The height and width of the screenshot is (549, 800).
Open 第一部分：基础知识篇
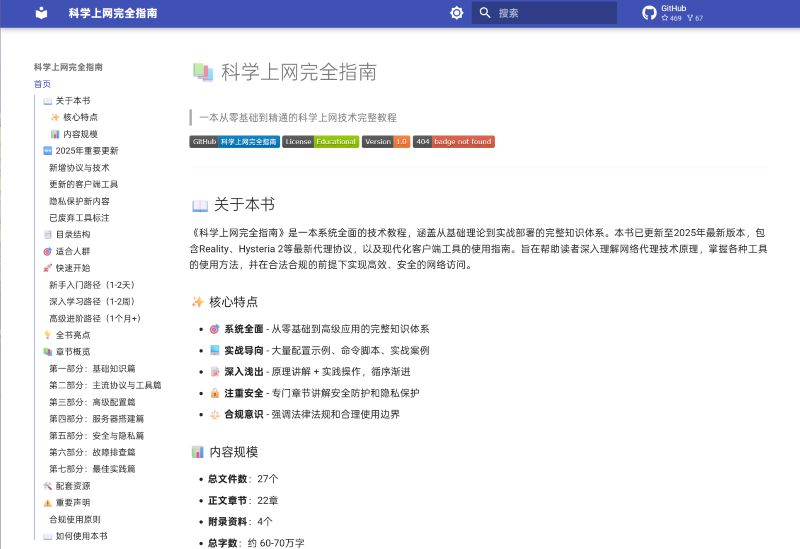92,368
